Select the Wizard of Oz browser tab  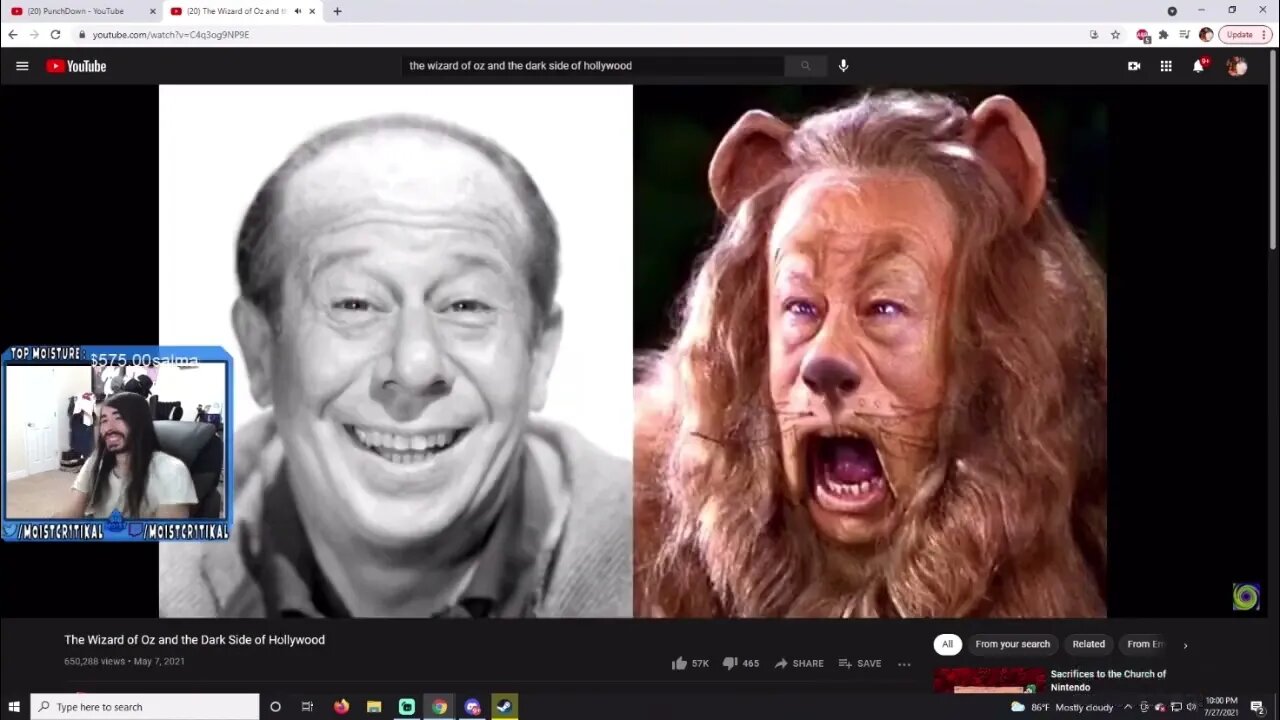point(243,11)
